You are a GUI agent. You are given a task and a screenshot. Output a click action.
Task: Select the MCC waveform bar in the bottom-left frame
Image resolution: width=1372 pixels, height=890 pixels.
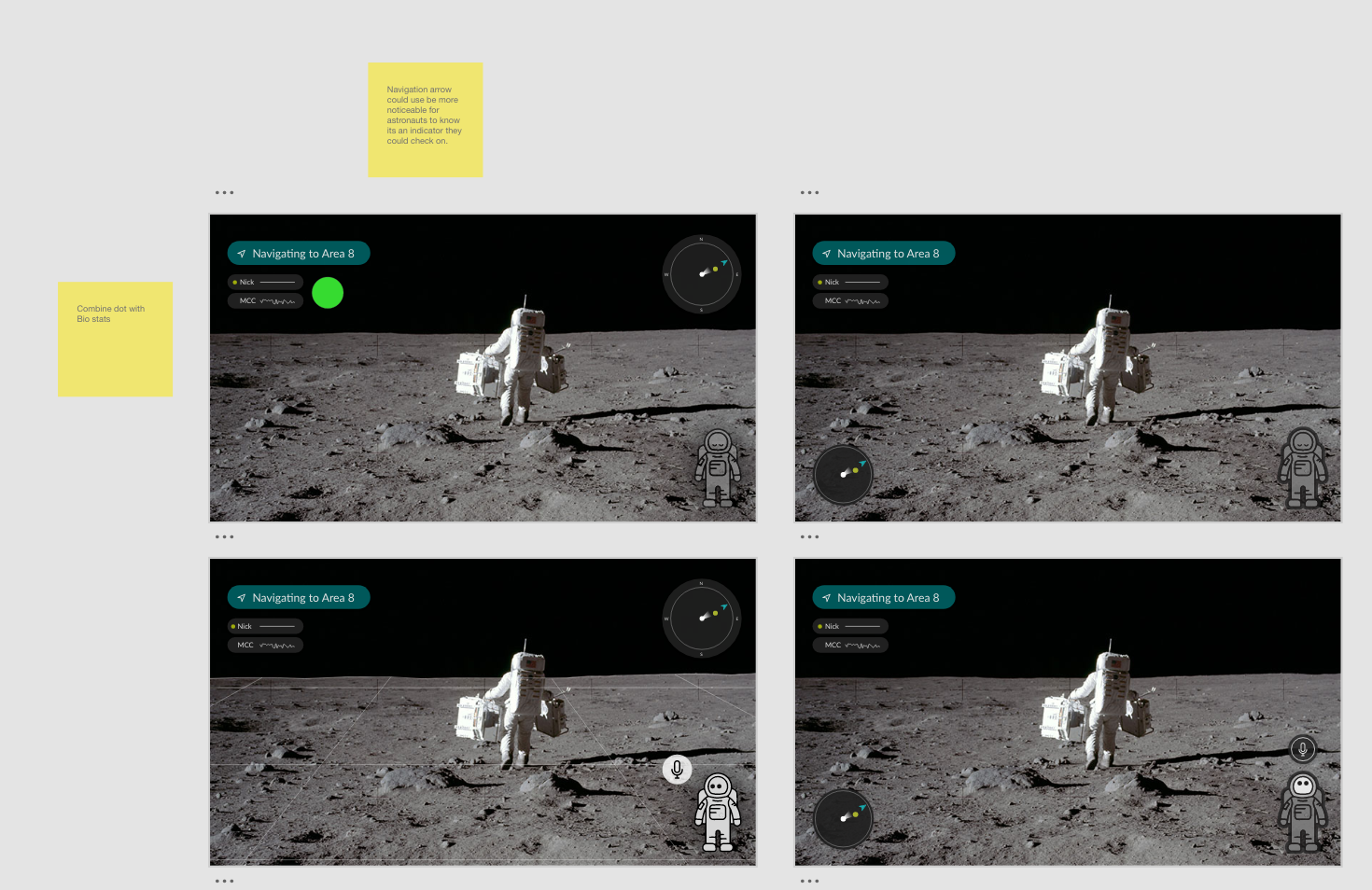(265, 646)
